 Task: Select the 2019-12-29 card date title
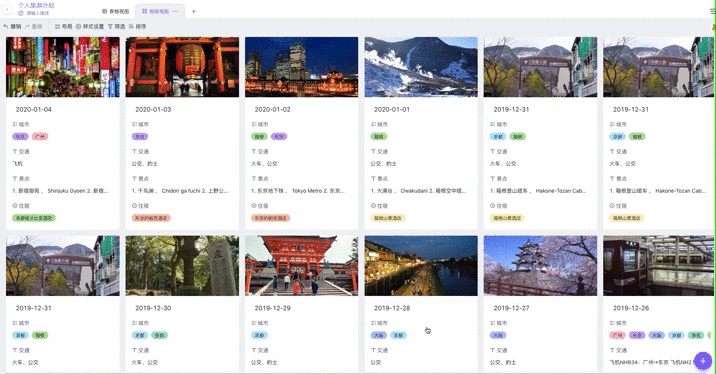pyautogui.click(x=273, y=308)
